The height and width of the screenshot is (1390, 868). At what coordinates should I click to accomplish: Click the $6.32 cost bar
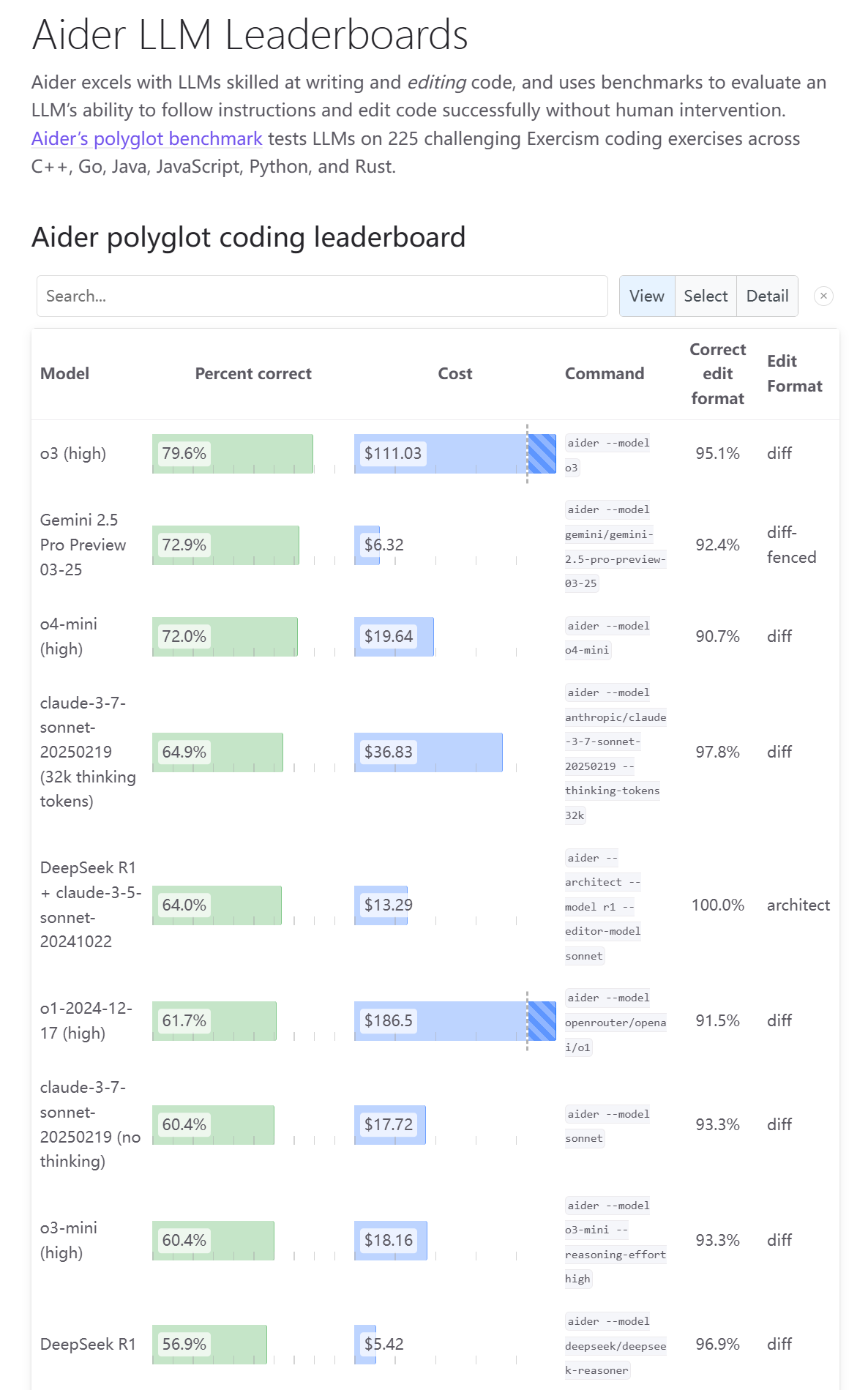[367, 545]
